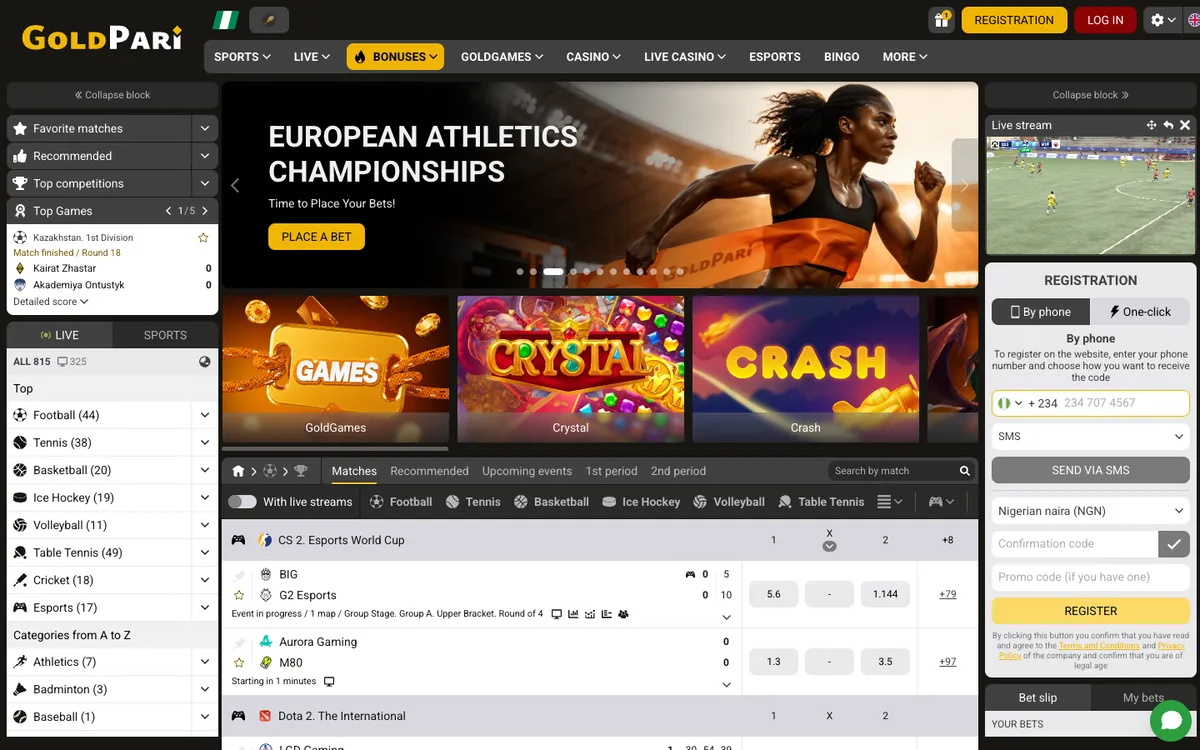This screenshot has height=750, width=1200.
Task: Confirm the confirmation code checkmark
Action: [x=1174, y=544]
